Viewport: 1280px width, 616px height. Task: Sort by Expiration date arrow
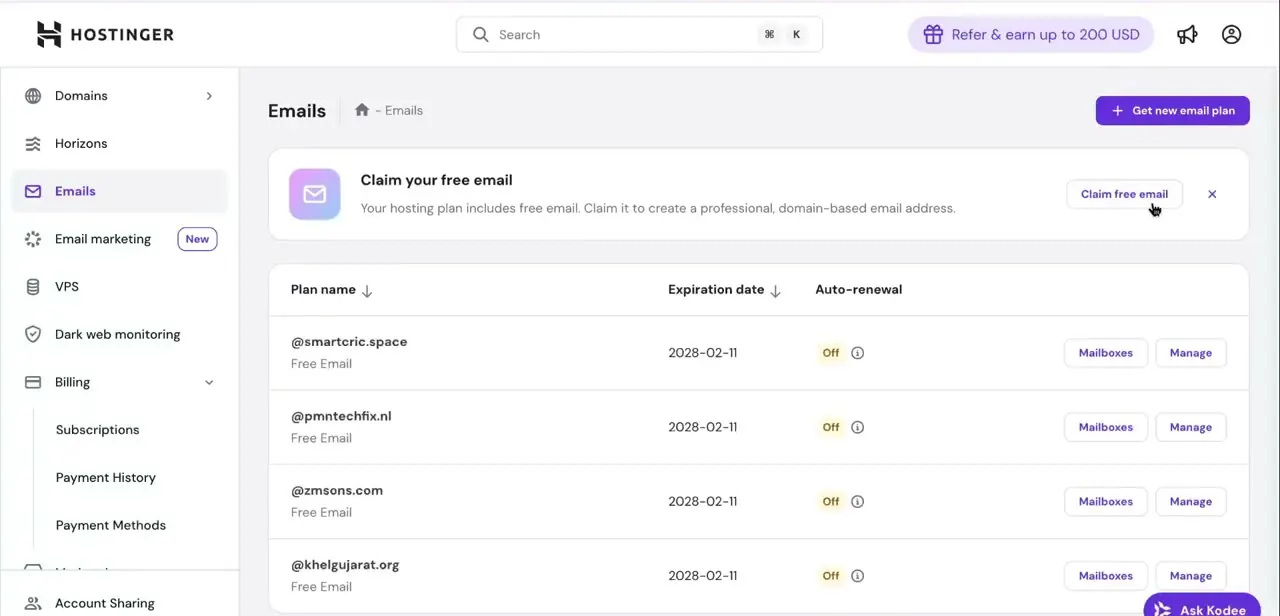775,291
